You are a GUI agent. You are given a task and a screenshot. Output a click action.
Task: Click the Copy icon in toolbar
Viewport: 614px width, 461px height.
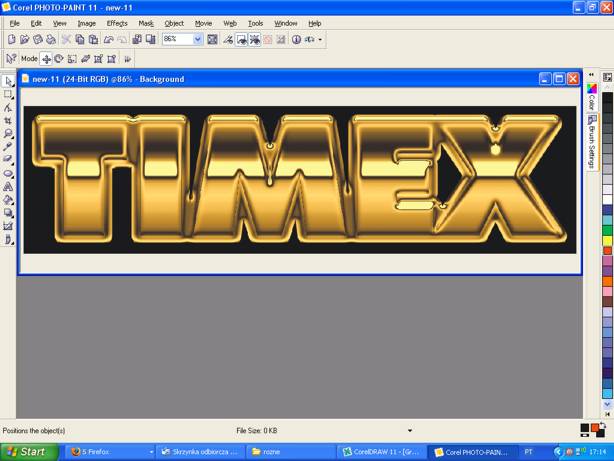click(80, 40)
